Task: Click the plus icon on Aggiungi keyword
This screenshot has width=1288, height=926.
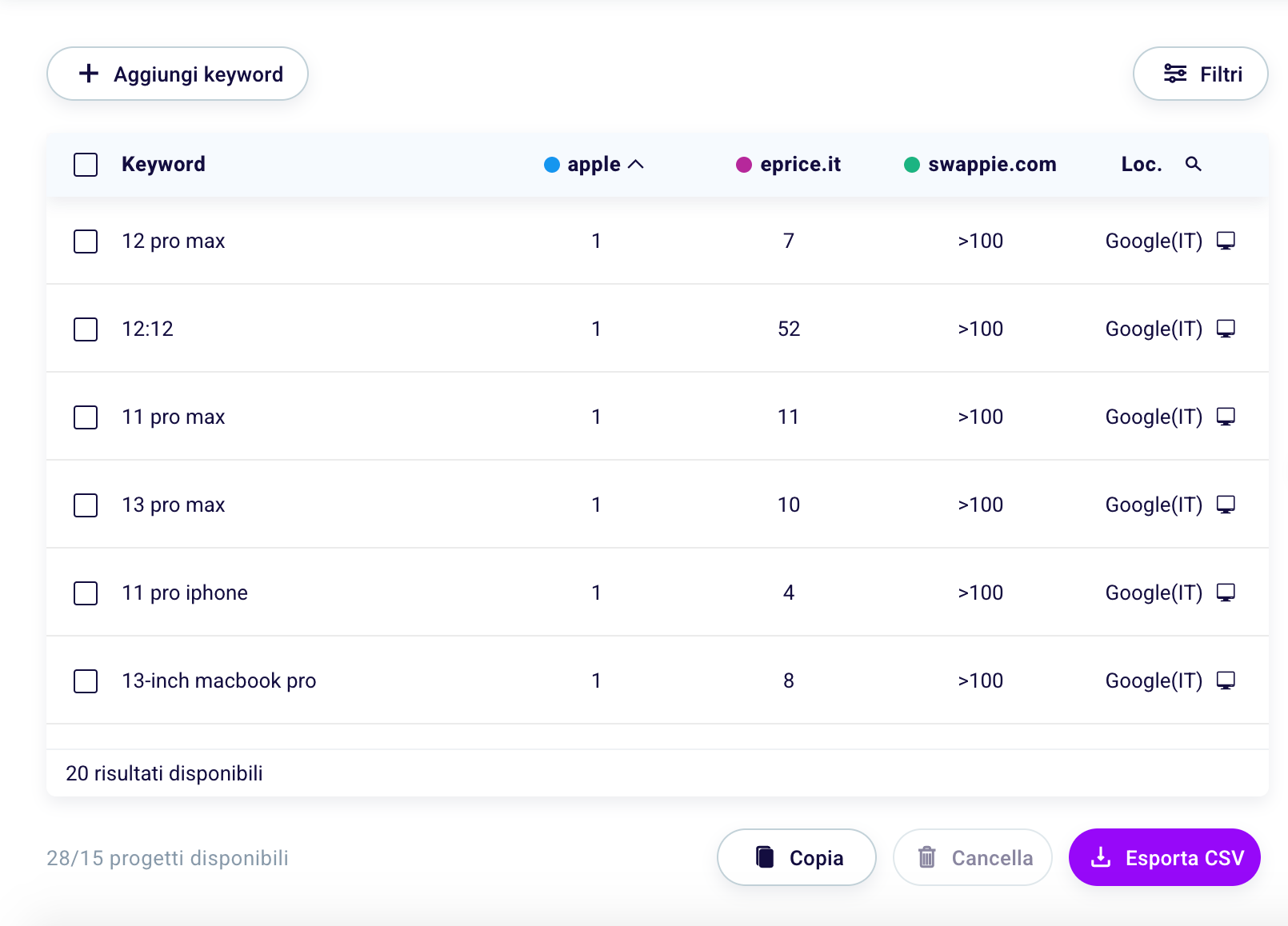Action: point(89,74)
